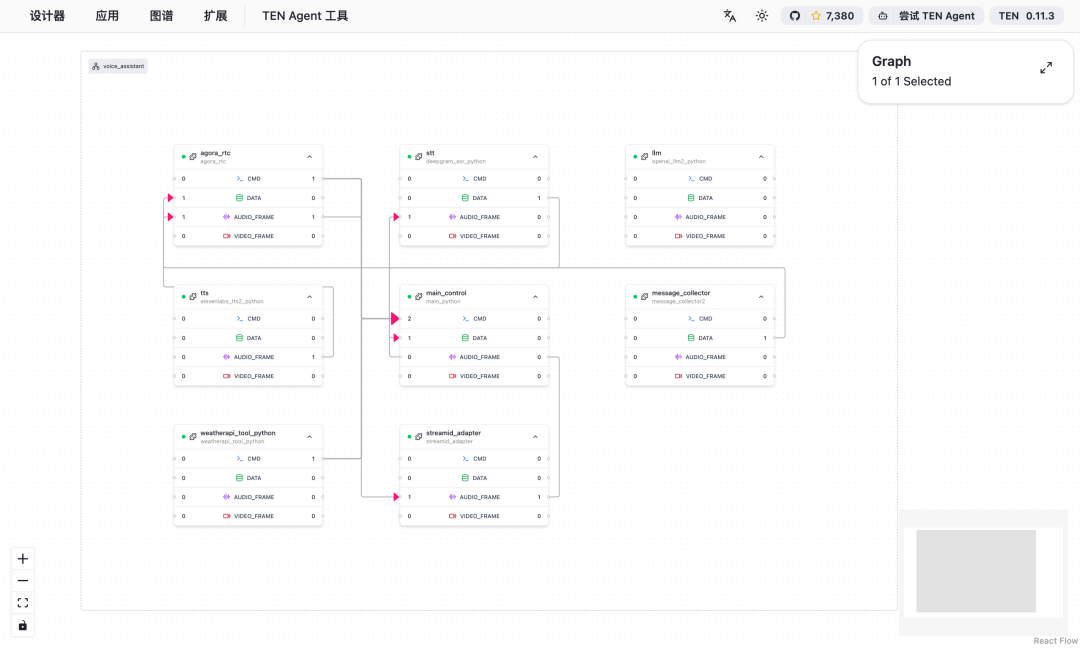Expand the Graph panel with arrows icon
Image resolution: width=1080 pixels, height=648 pixels.
click(1046, 68)
